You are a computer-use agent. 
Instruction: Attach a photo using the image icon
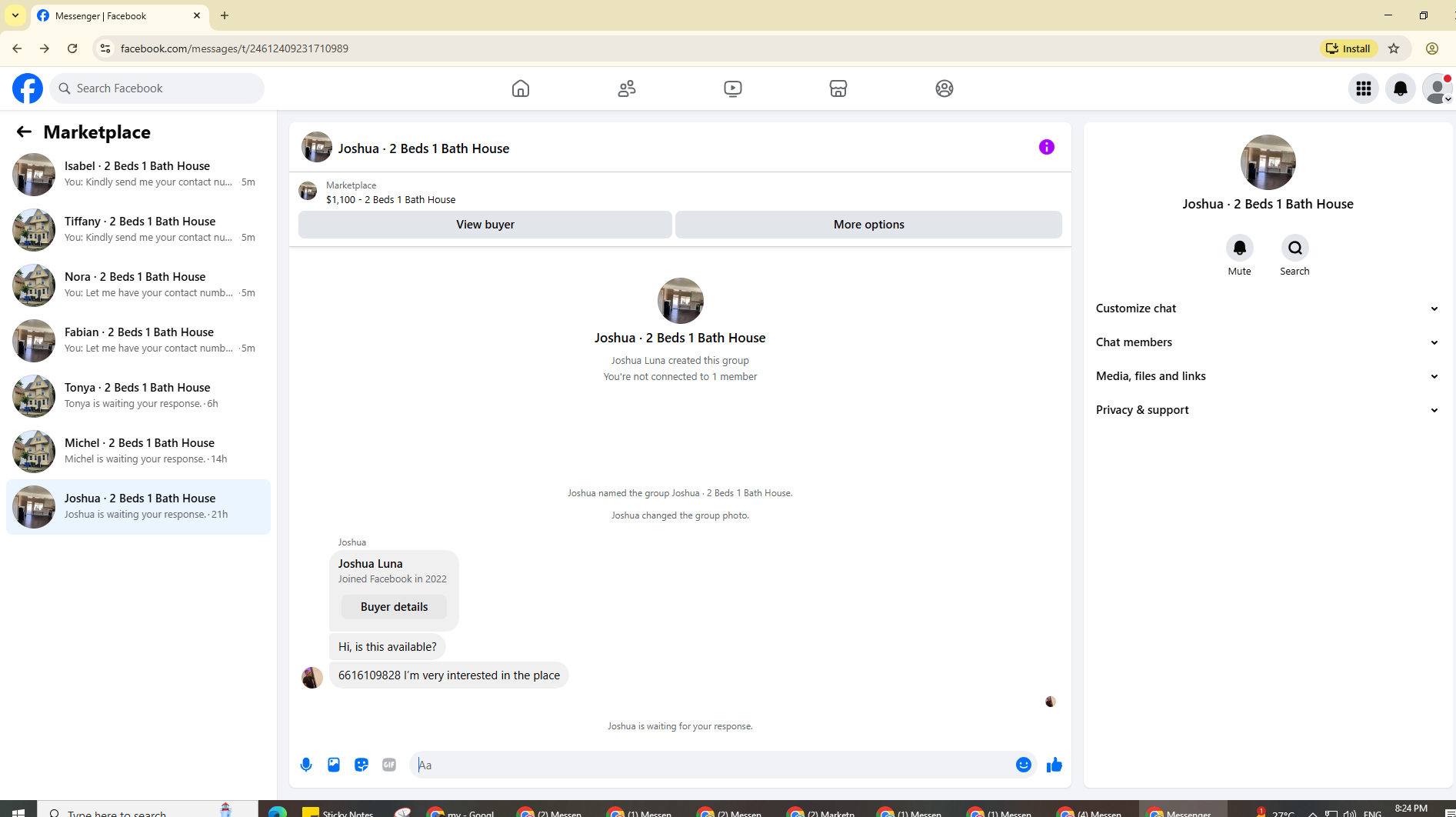(x=334, y=765)
